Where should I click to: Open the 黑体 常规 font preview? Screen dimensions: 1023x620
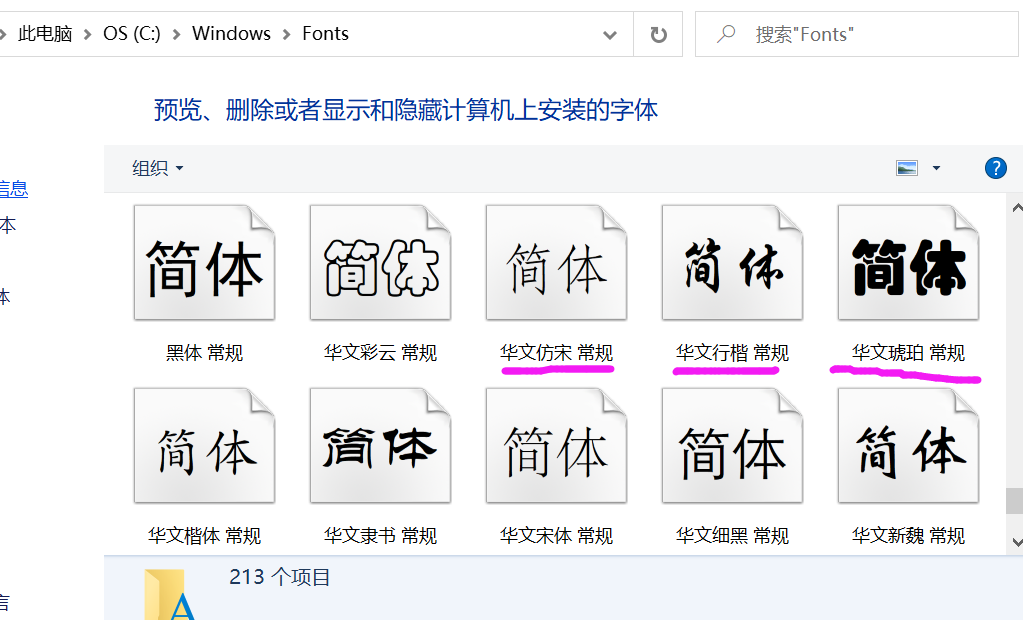(204, 262)
